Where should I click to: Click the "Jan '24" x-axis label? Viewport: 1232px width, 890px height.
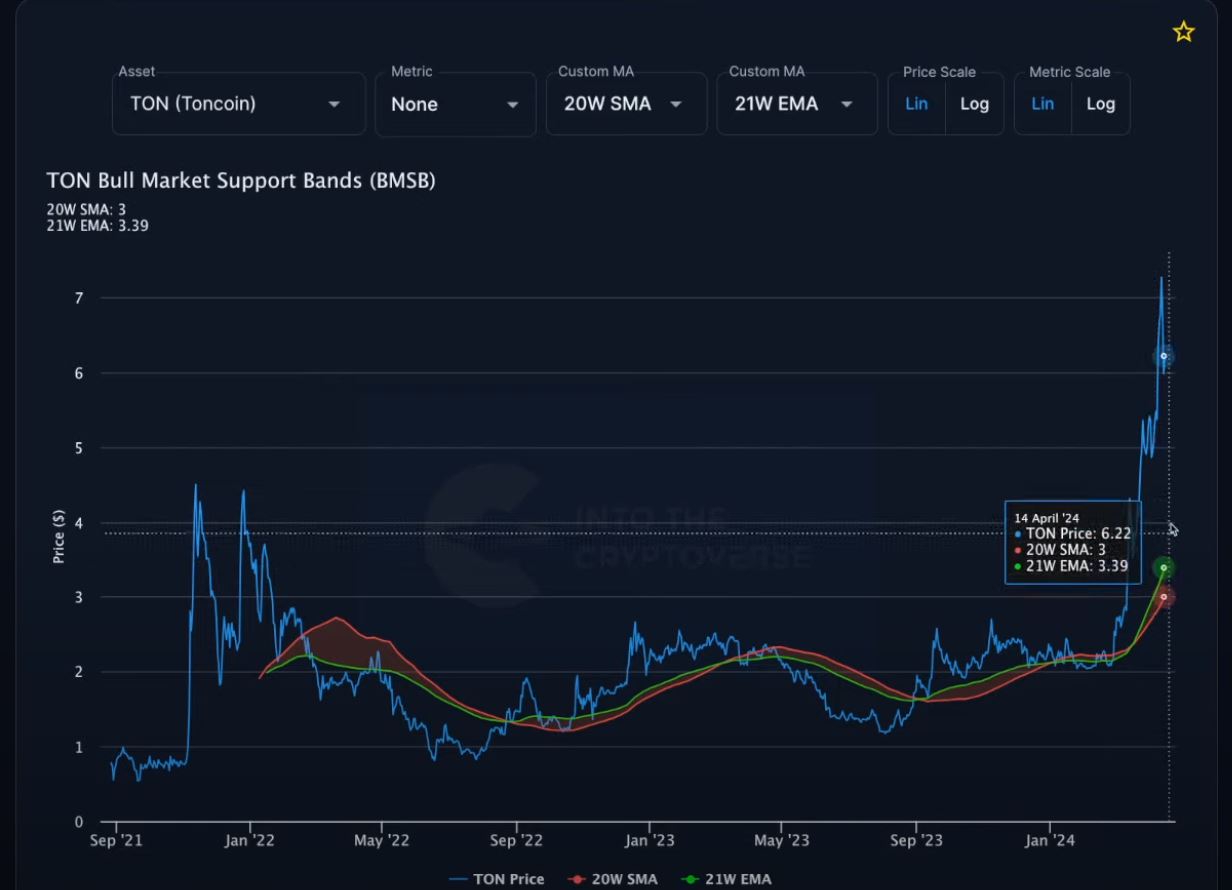[1050, 841]
